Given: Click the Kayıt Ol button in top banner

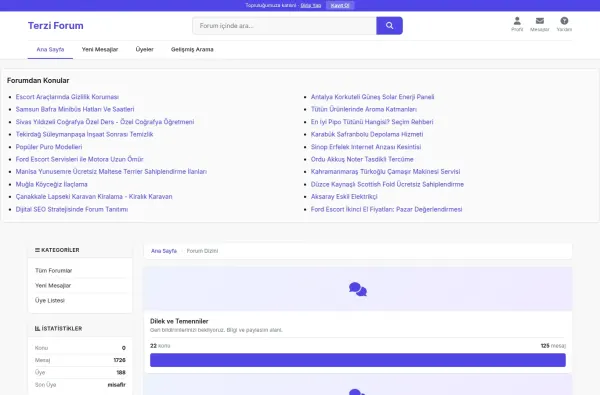Looking at the screenshot, I should point(340,5).
